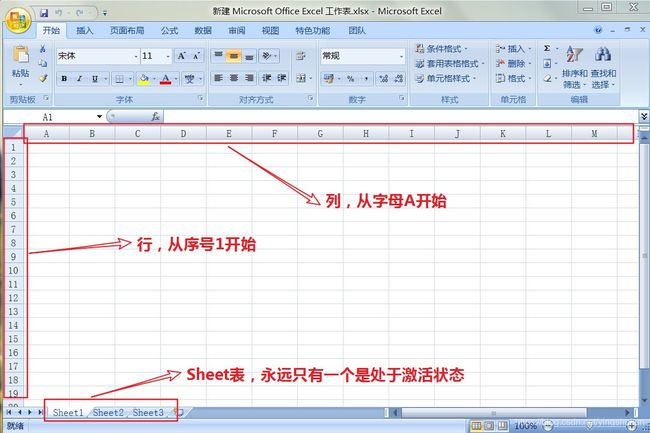Open Cell Styles (单元格样式) menu
Image resolution: width=650 pixels, height=433 pixels.
coord(445,78)
